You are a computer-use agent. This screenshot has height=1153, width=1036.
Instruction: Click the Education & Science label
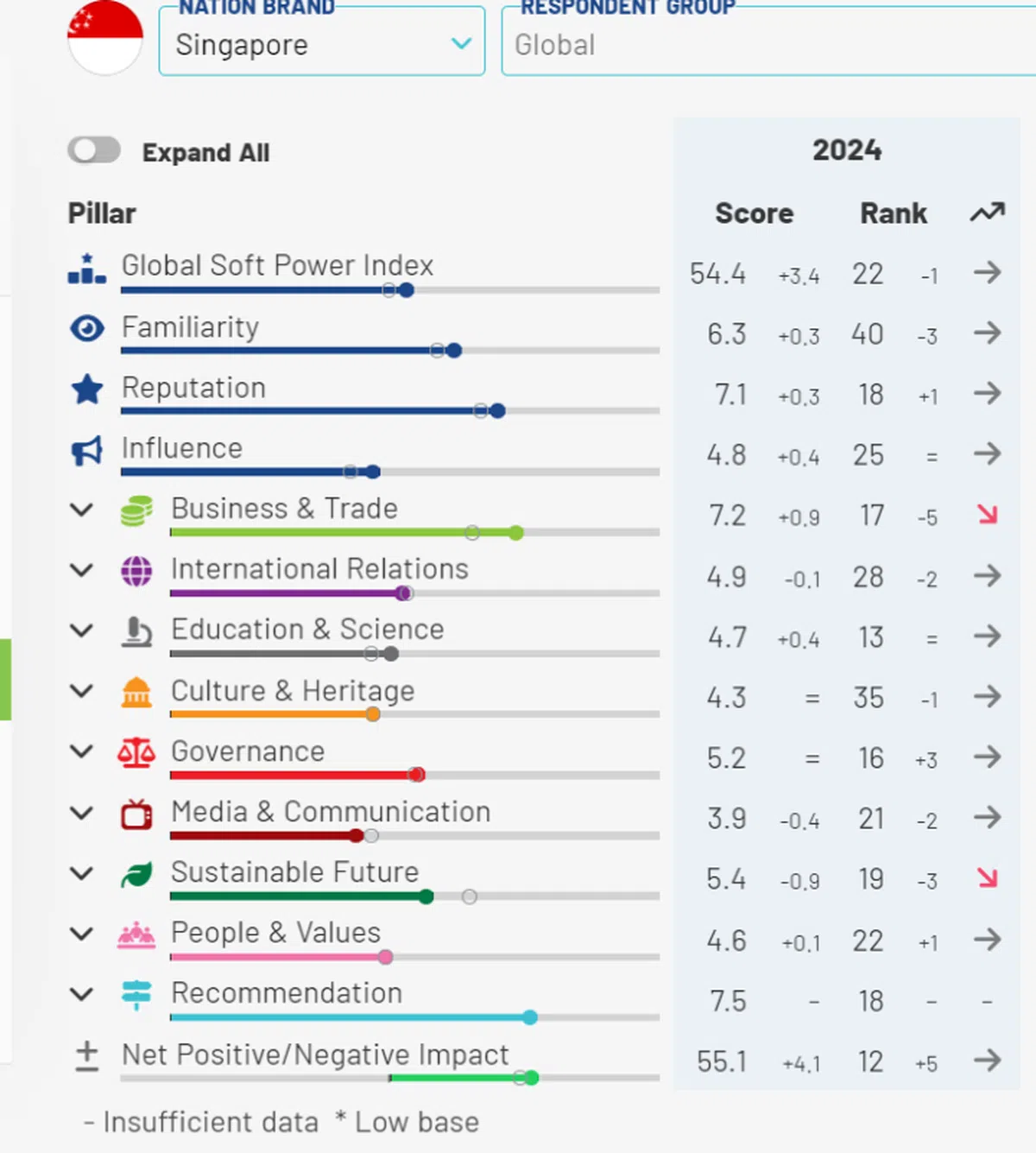point(307,630)
